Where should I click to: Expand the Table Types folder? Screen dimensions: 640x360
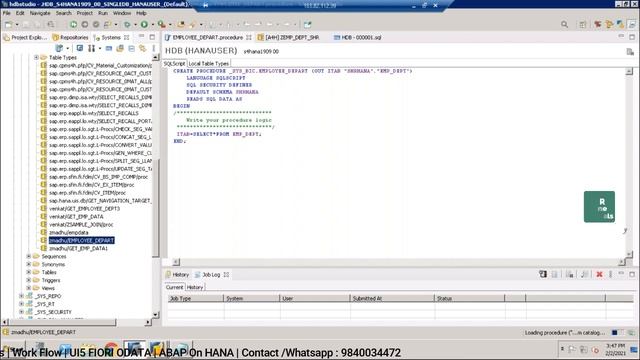[x=36, y=58]
